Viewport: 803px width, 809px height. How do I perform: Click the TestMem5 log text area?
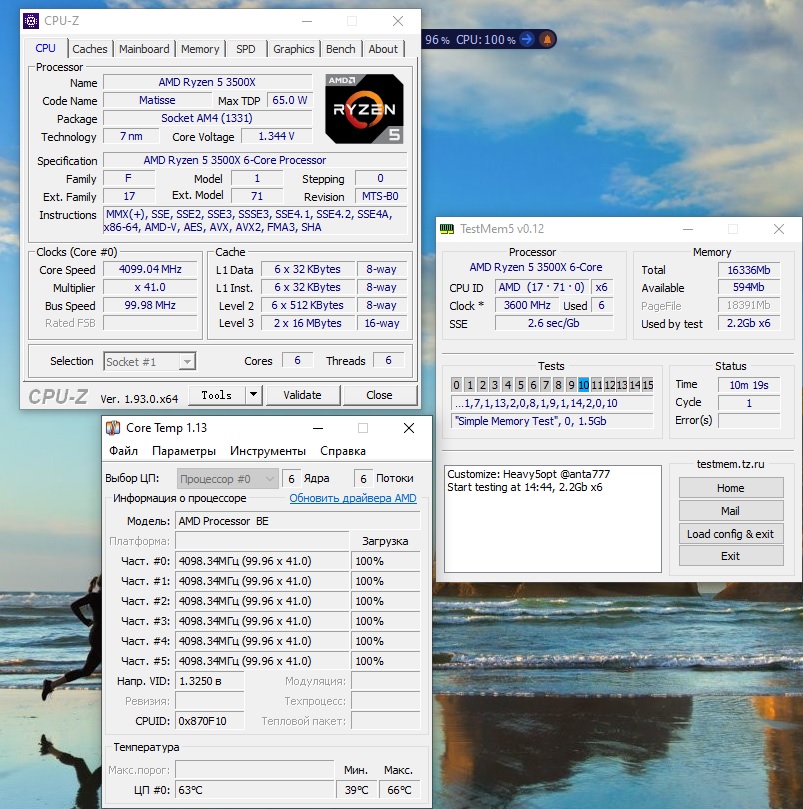(x=553, y=519)
